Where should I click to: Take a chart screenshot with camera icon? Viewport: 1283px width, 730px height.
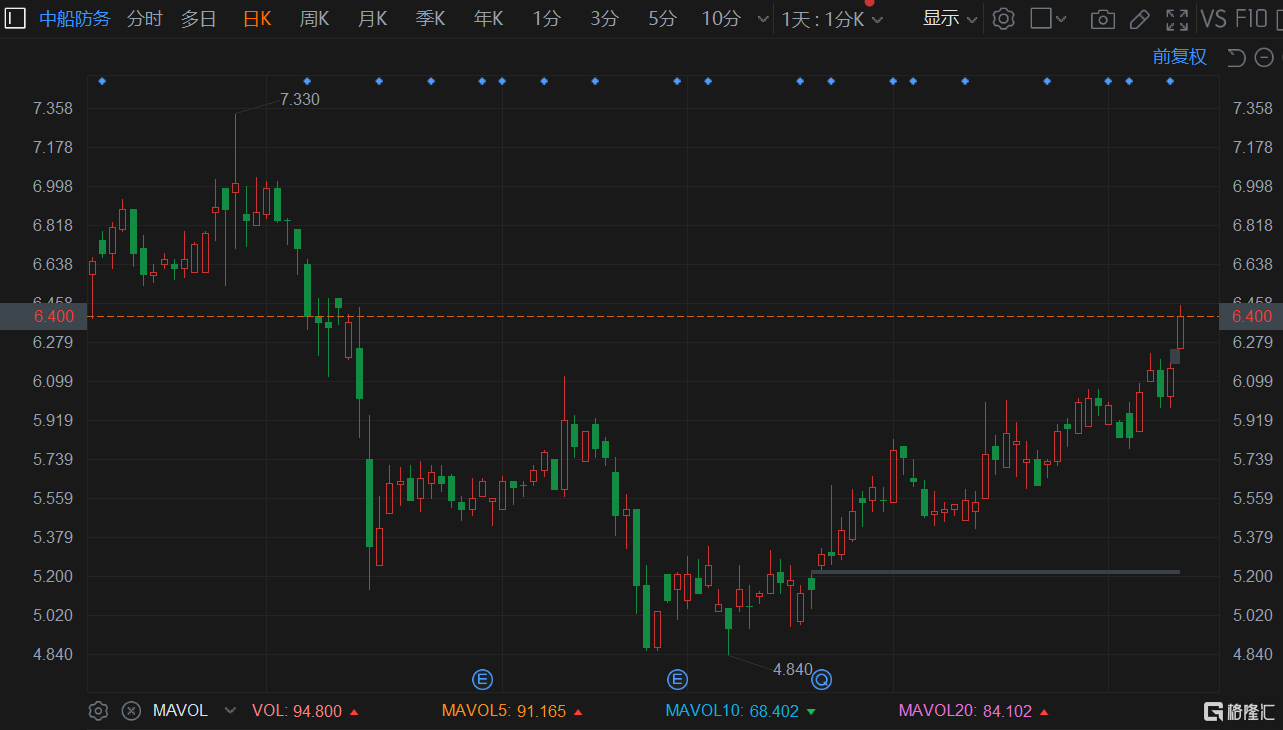(x=1102, y=19)
